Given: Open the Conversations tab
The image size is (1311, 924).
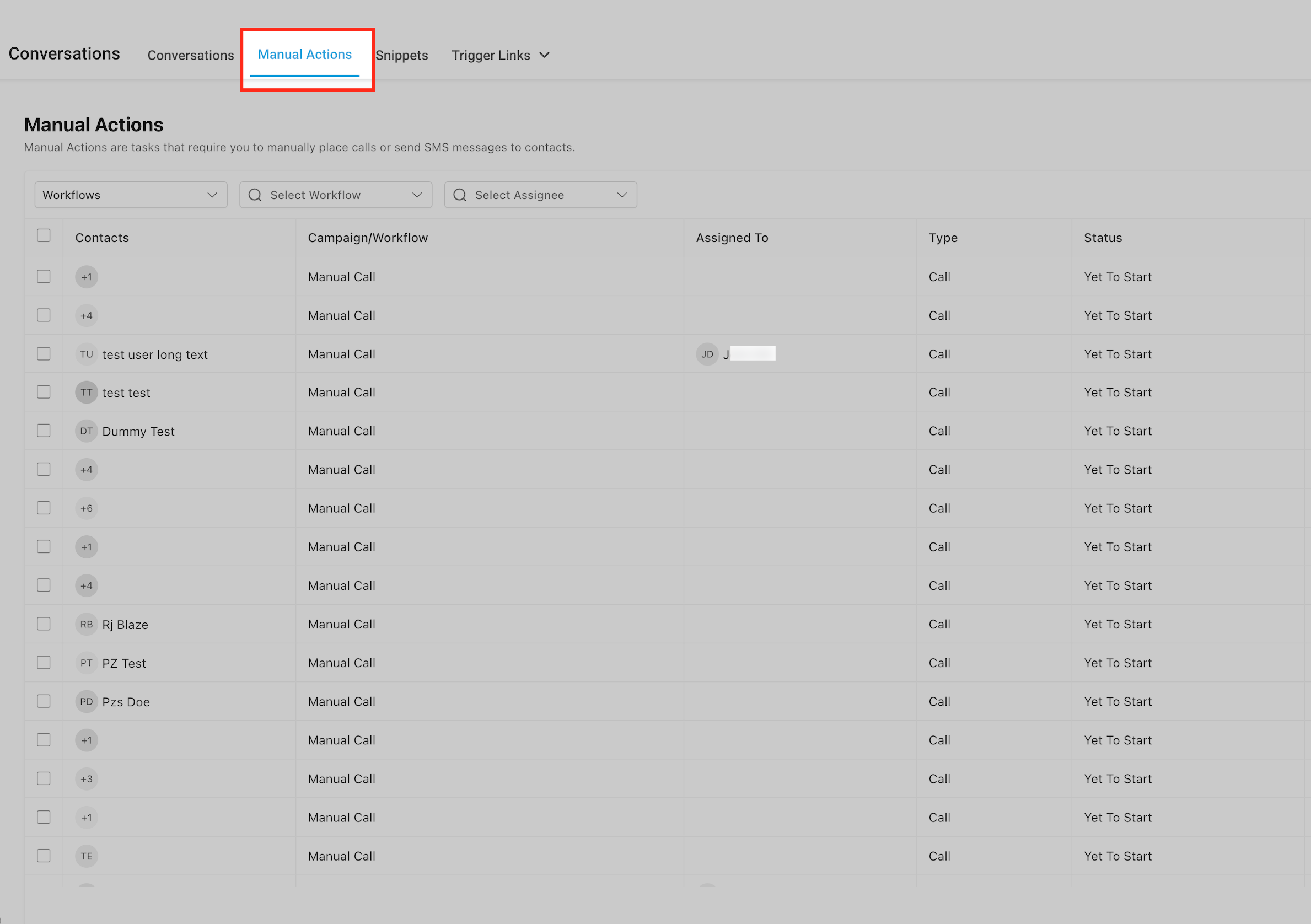Looking at the screenshot, I should tap(191, 55).
